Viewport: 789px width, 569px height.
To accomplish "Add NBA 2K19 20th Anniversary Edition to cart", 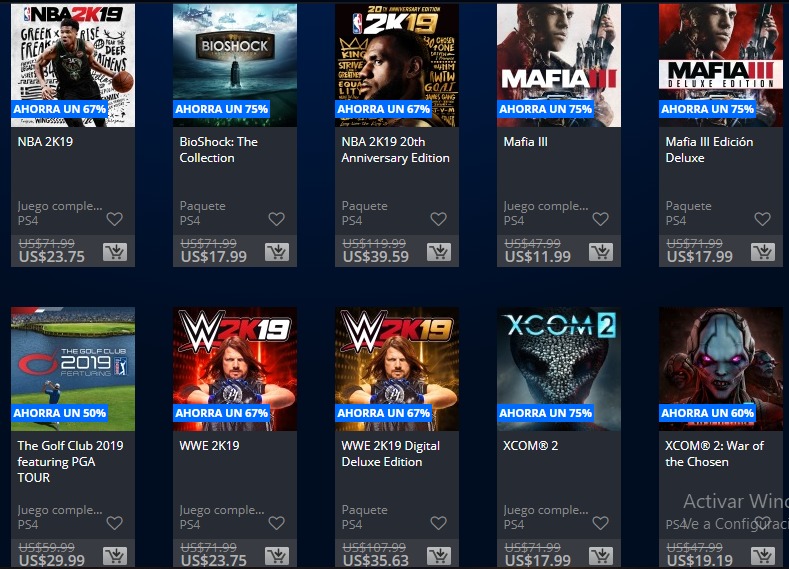I will [439, 252].
